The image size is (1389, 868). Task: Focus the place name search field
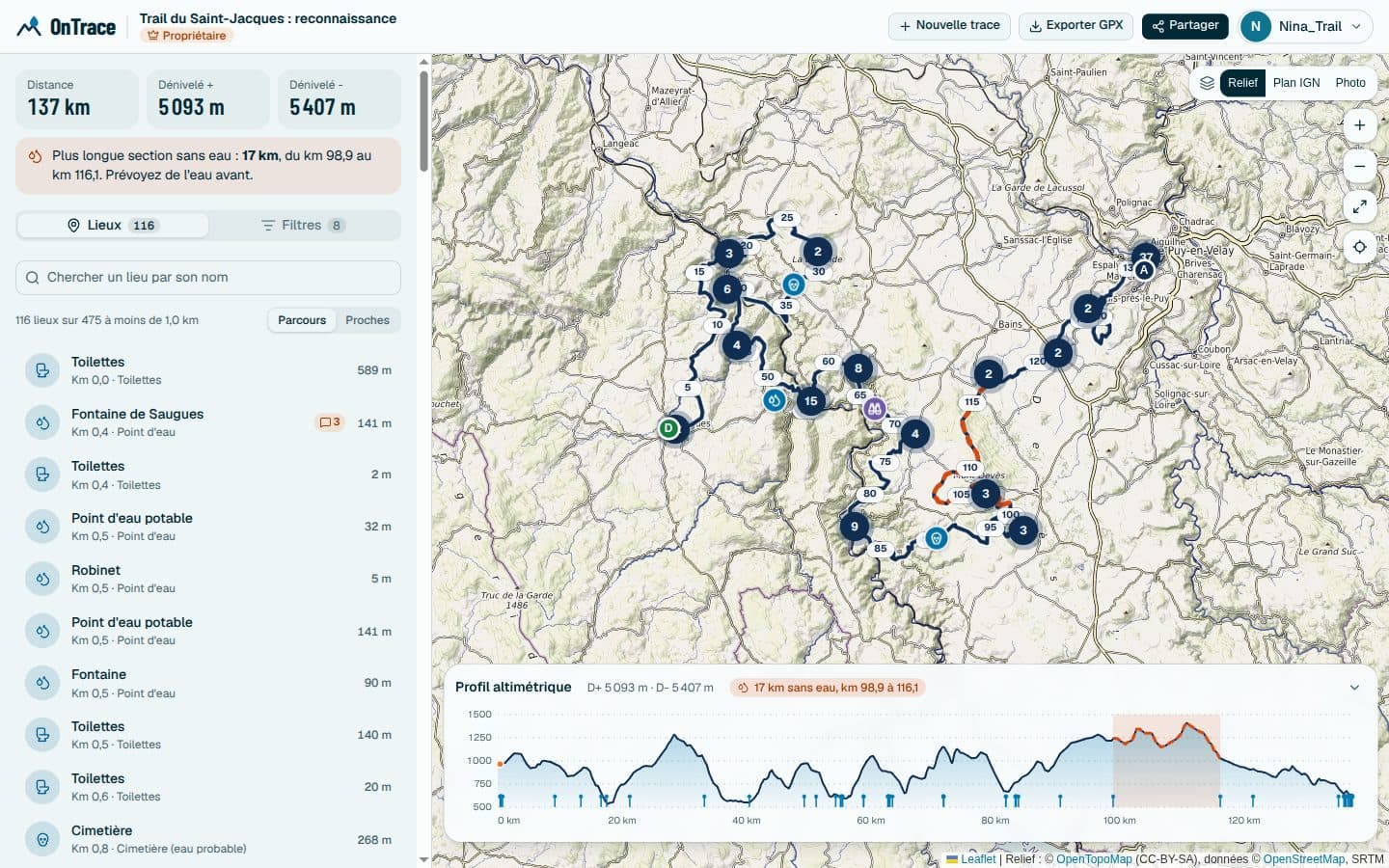(x=208, y=278)
